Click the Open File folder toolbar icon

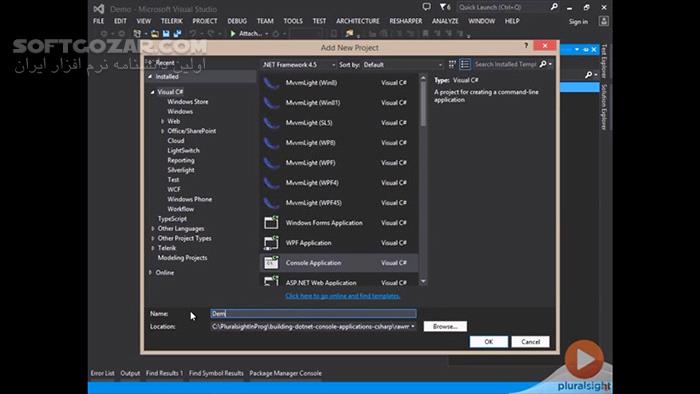pos(155,33)
